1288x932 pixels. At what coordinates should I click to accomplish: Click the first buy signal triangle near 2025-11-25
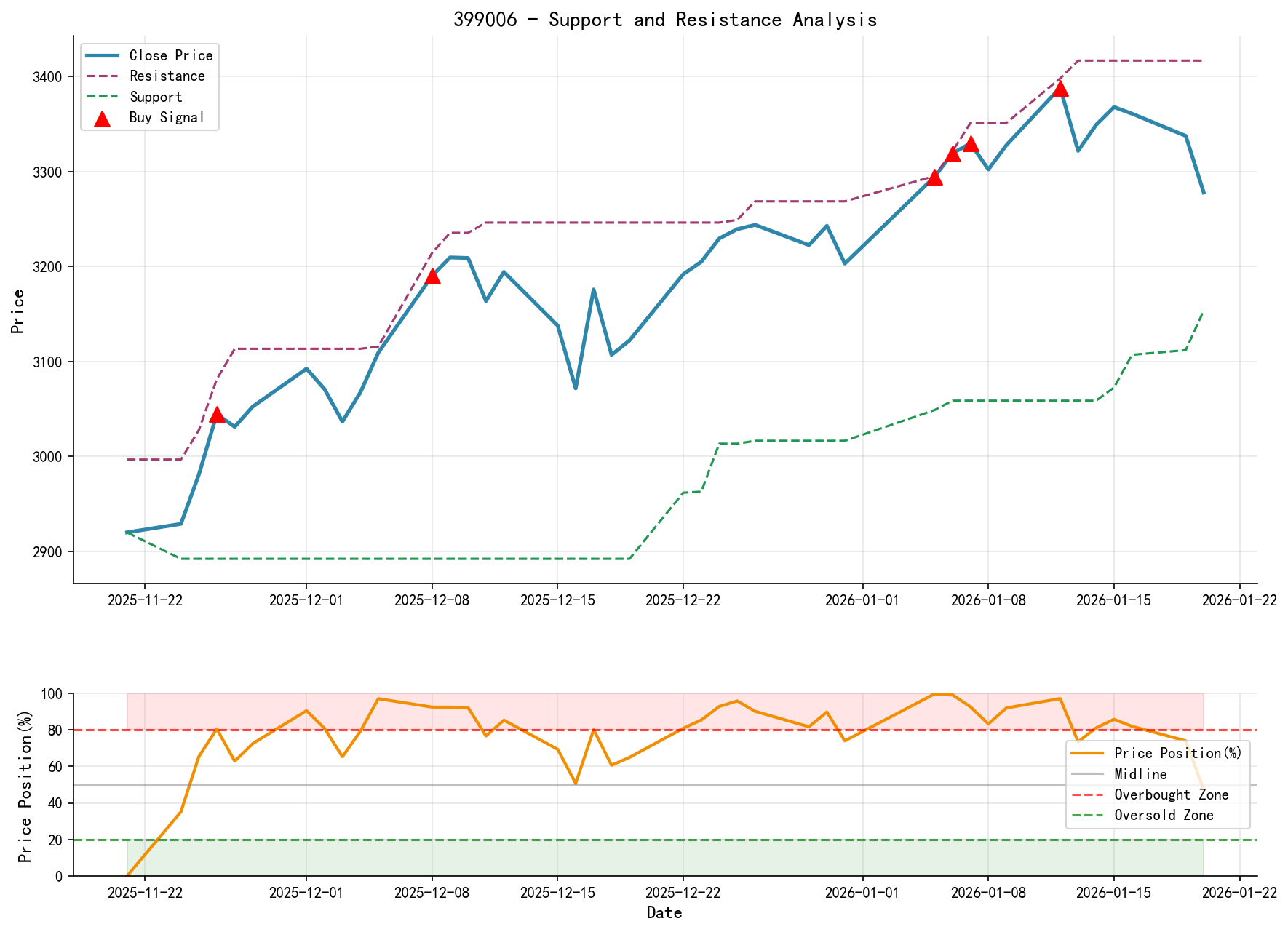(x=218, y=415)
